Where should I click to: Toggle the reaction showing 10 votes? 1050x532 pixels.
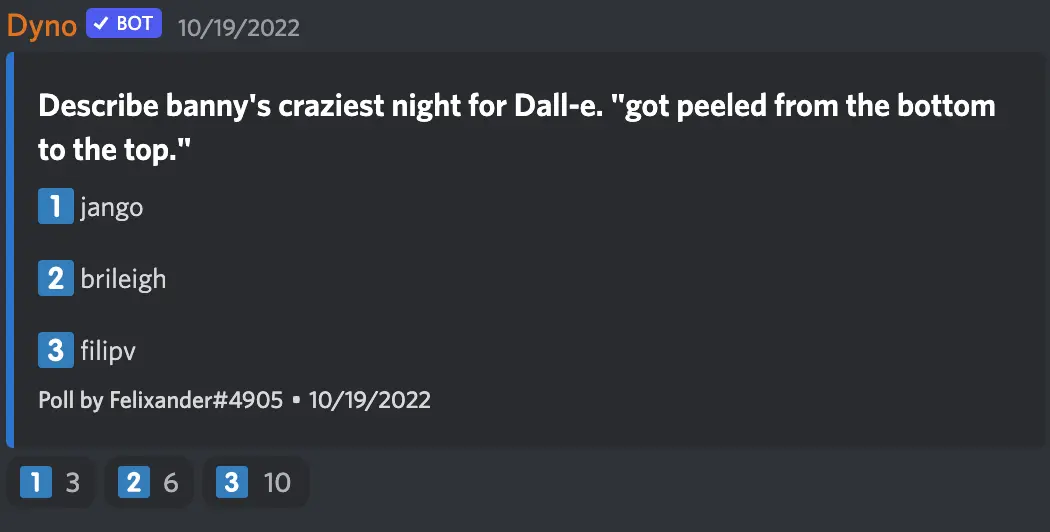click(x=255, y=483)
